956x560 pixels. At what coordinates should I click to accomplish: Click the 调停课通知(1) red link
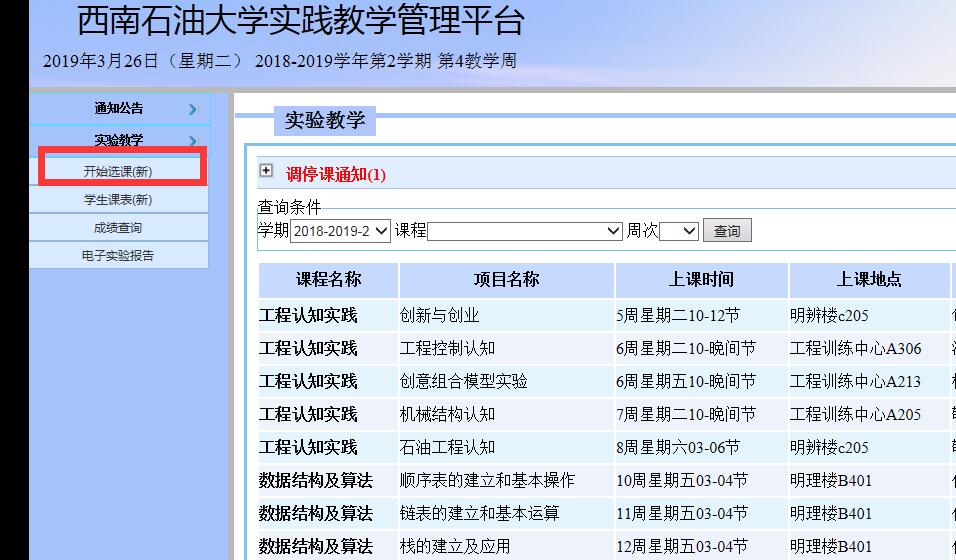335,175
